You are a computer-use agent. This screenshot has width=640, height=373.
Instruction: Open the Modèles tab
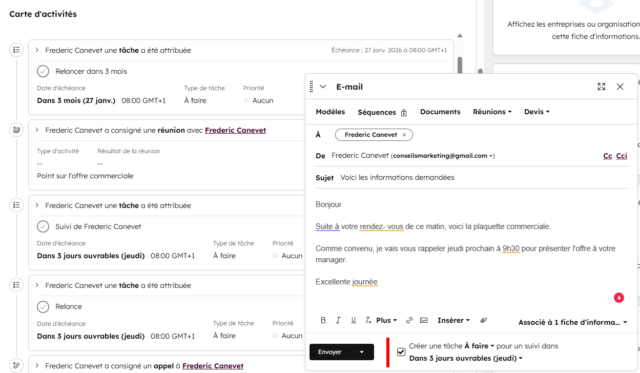point(330,112)
